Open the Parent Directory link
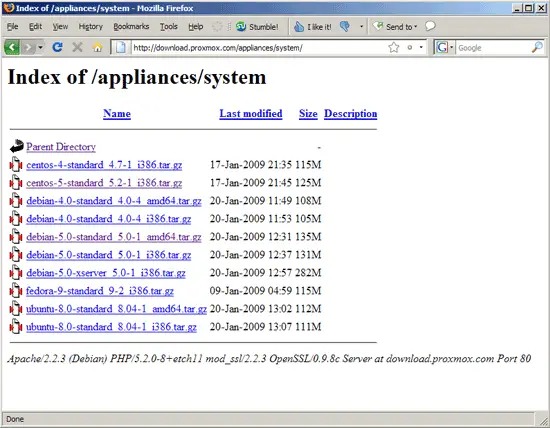This screenshot has height=428, width=550. tap(61, 147)
